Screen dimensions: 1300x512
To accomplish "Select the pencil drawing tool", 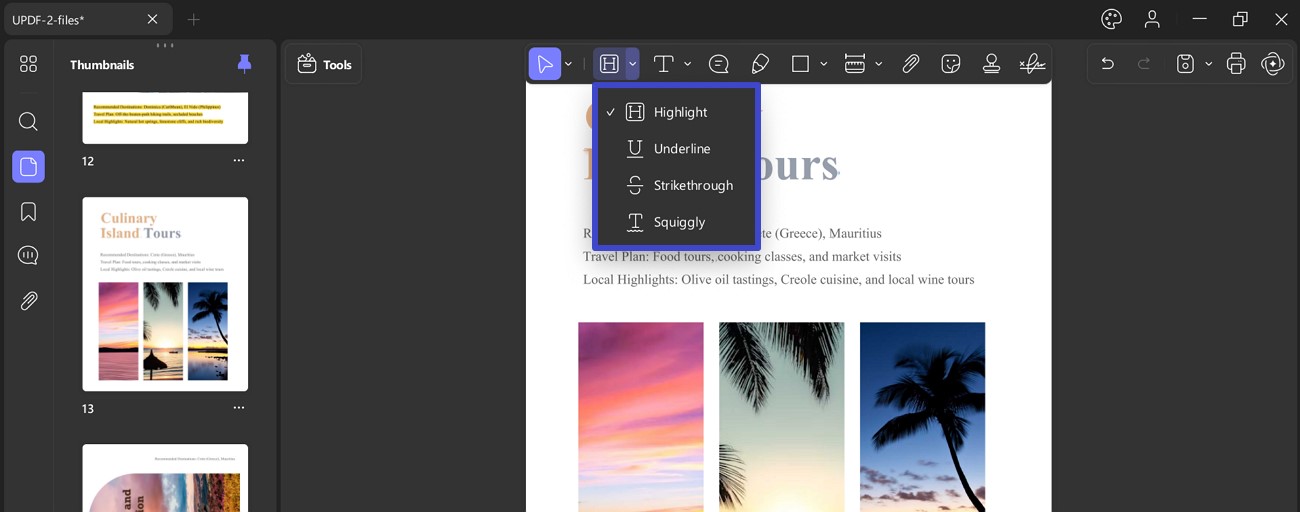I will [760, 64].
